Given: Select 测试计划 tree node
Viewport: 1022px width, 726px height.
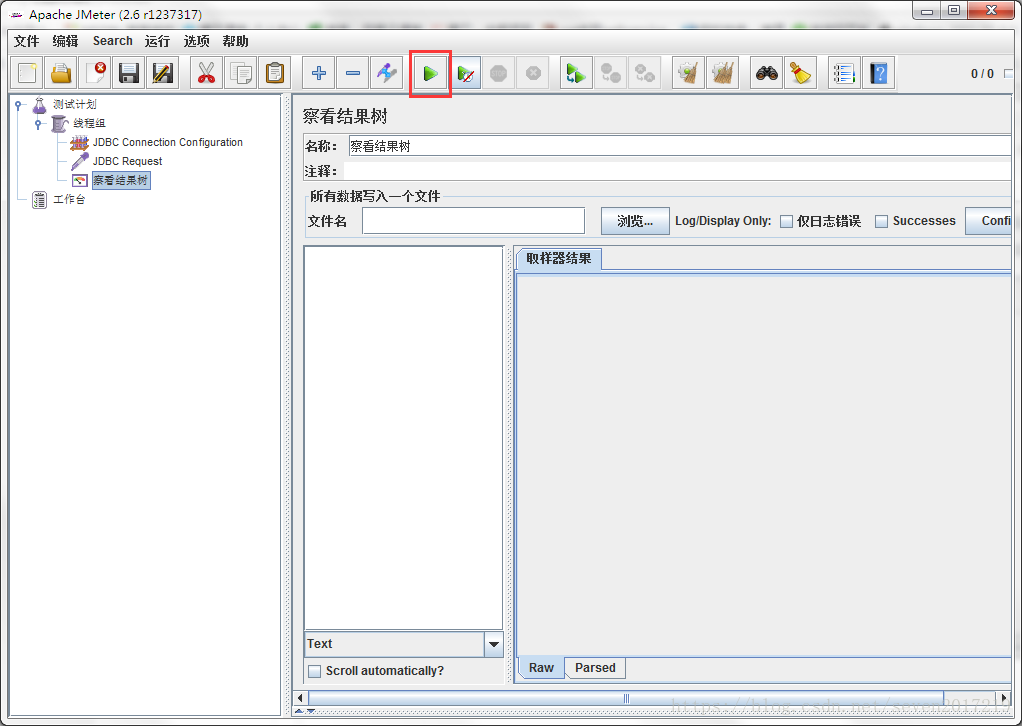Looking at the screenshot, I should tap(74, 104).
